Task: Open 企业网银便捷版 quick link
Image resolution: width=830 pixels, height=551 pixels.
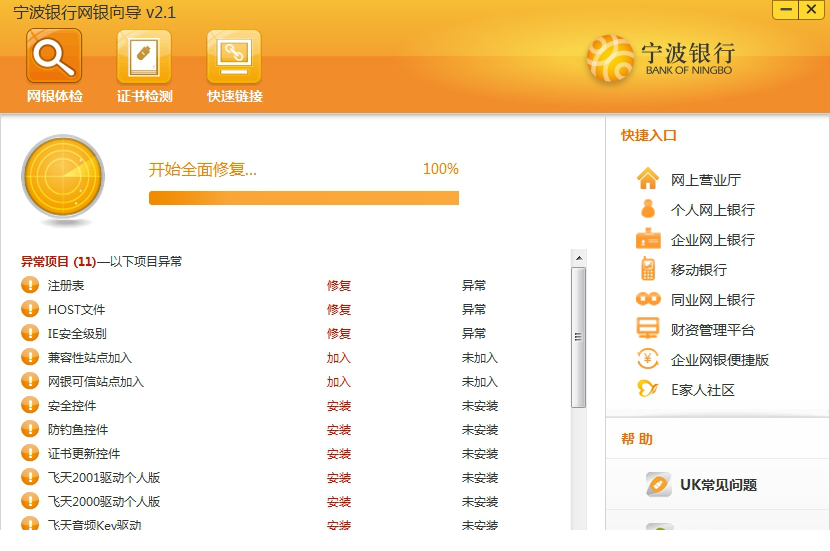Action: [719, 360]
